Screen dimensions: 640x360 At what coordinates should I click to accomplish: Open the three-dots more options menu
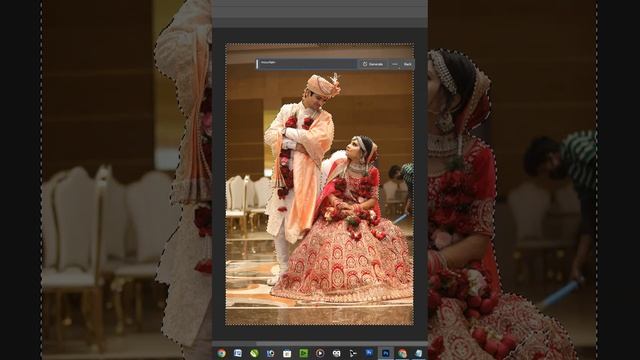point(394,64)
